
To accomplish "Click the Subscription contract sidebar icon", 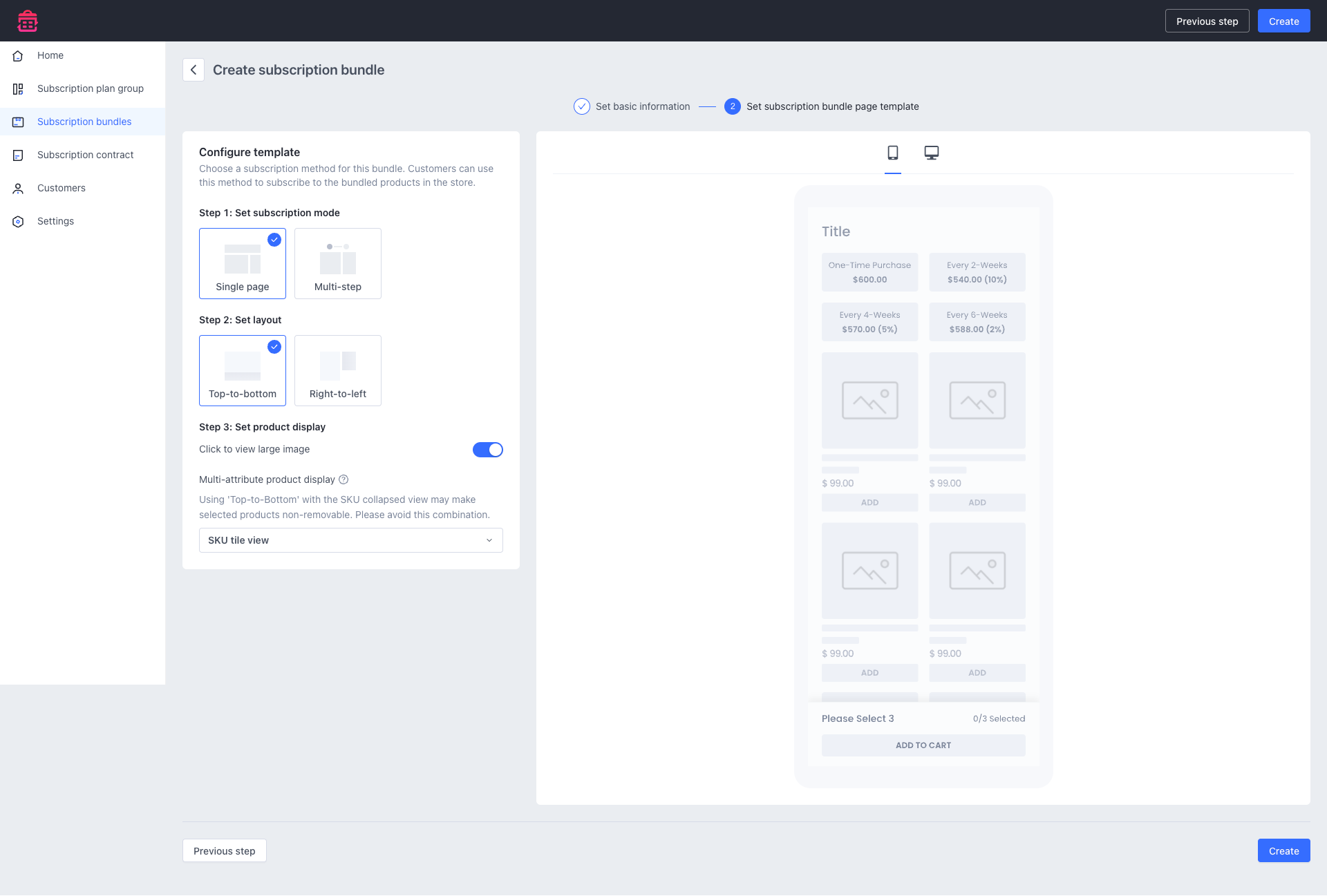I will (18, 155).
